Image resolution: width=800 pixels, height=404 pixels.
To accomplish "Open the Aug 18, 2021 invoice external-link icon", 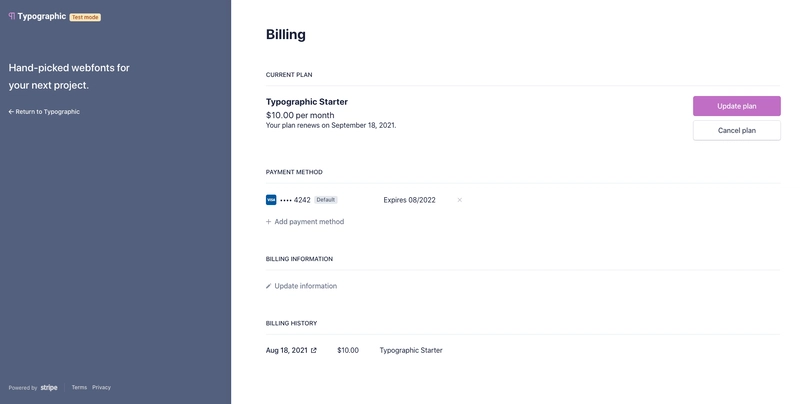I will point(314,350).
